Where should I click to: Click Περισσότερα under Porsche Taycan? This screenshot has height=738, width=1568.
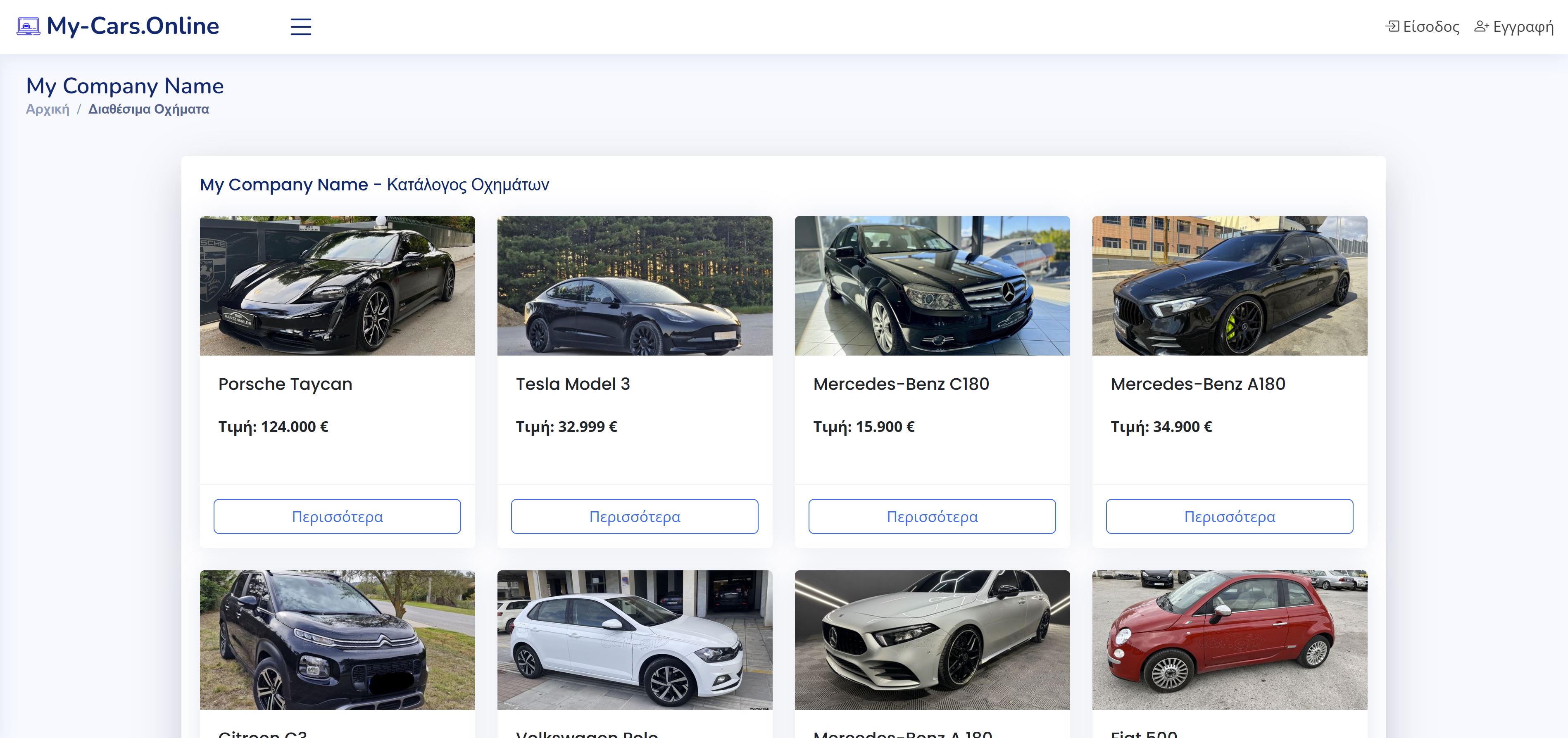[337, 517]
